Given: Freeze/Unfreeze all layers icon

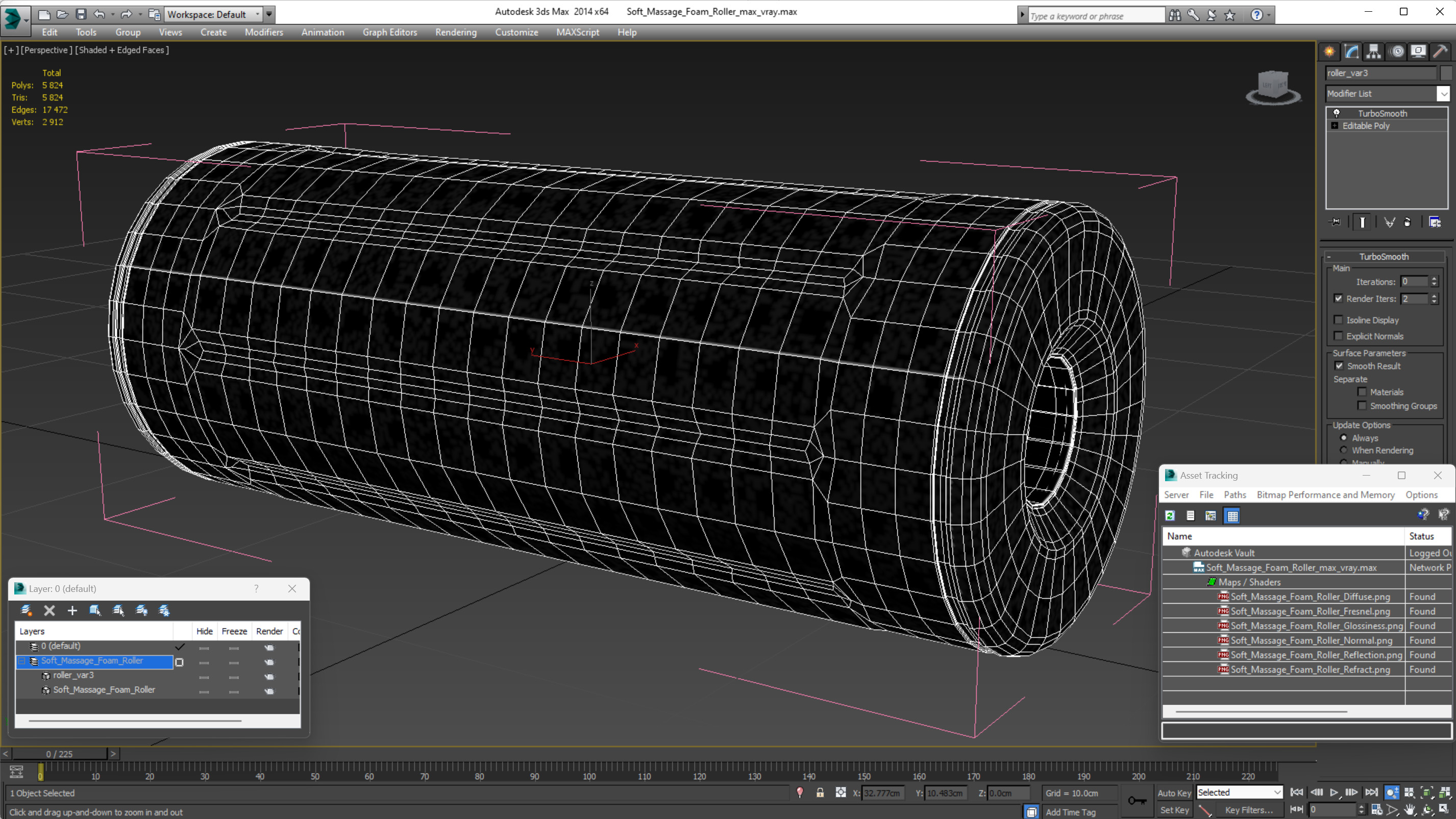Looking at the screenshot, I should click(164, 610).
